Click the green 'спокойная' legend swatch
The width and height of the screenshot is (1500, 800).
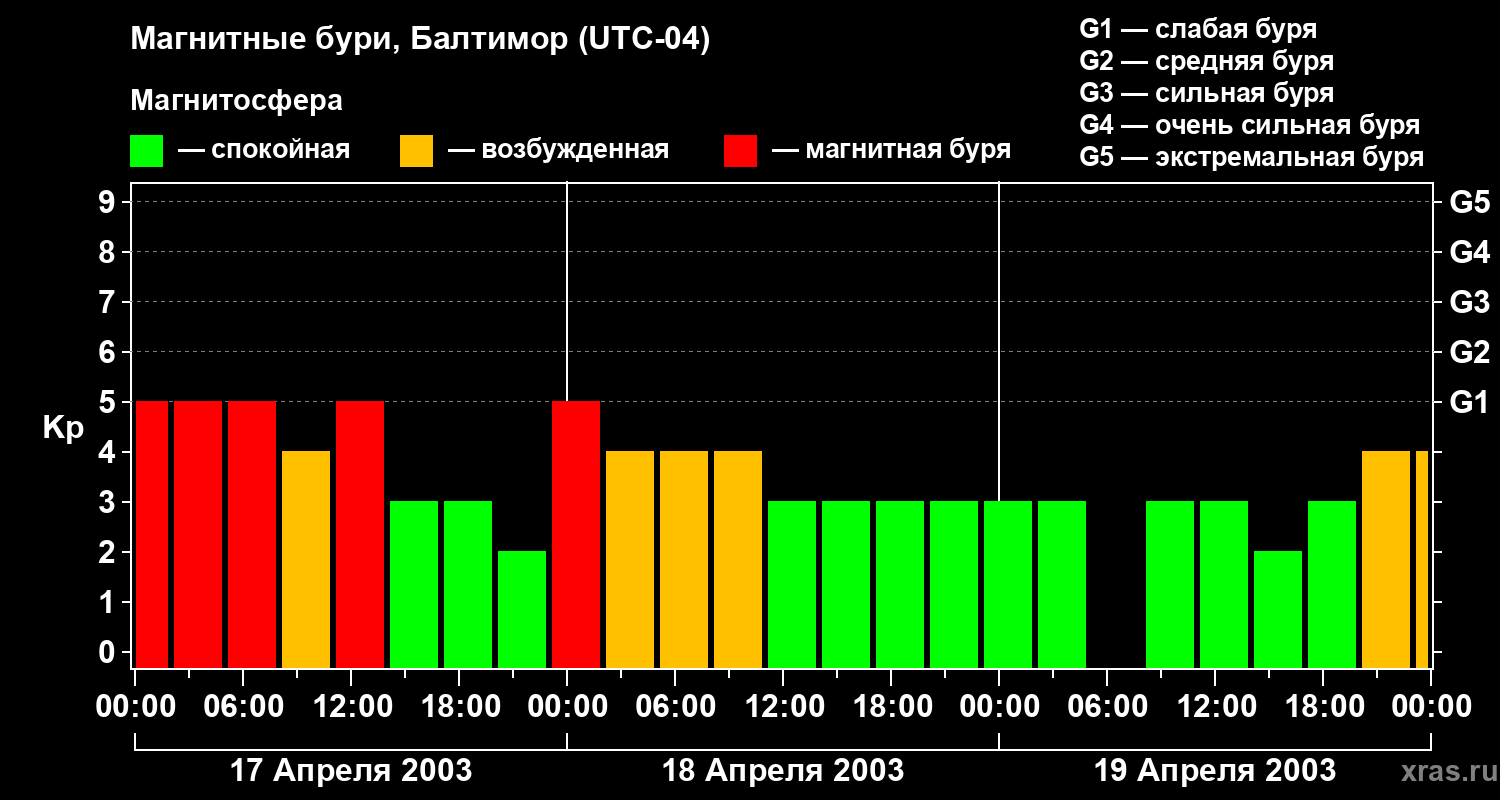click(x=147, y=151)
